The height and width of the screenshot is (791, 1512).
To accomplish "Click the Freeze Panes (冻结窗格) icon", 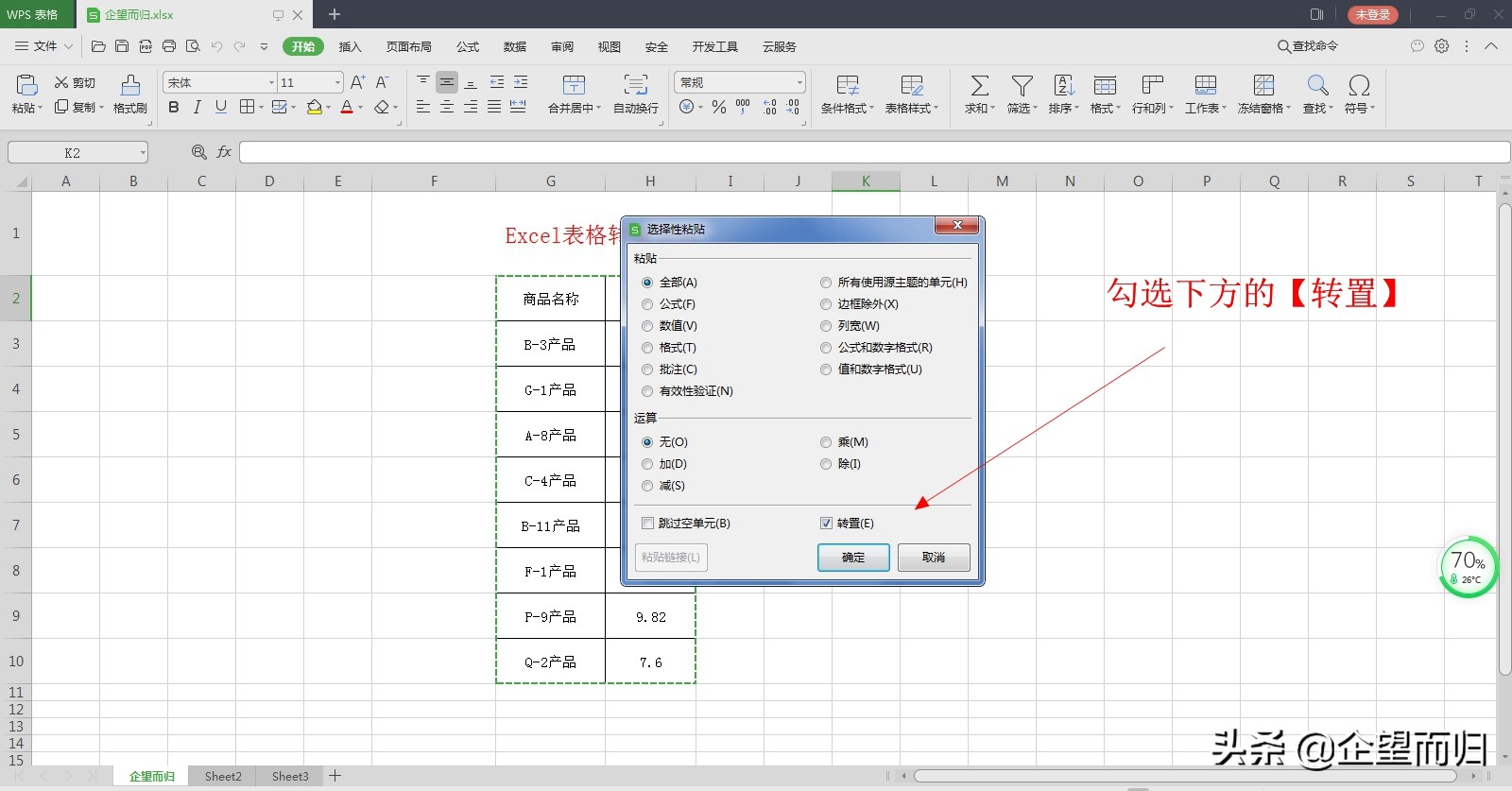I will click(x=1264, y=86).
